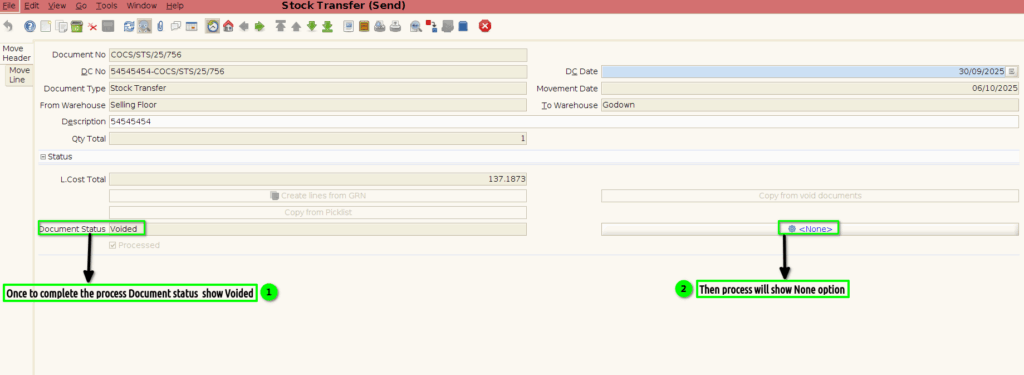The height and width of the screenshot is (375, 1024).
Task: Click the To Warehouse field showing Godown
Action: (x=810, y=105)
